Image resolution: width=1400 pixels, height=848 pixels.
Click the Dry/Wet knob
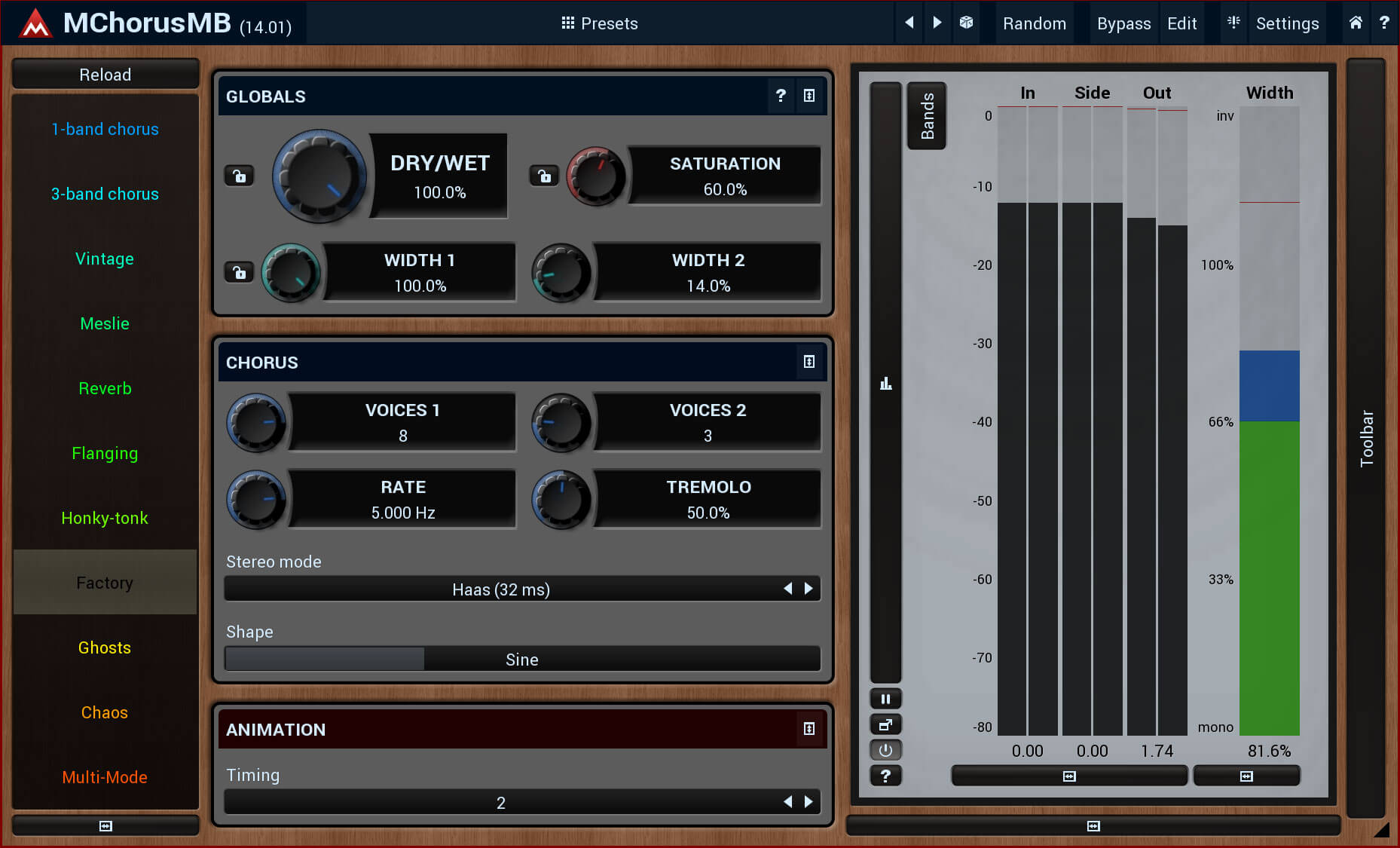319,176
